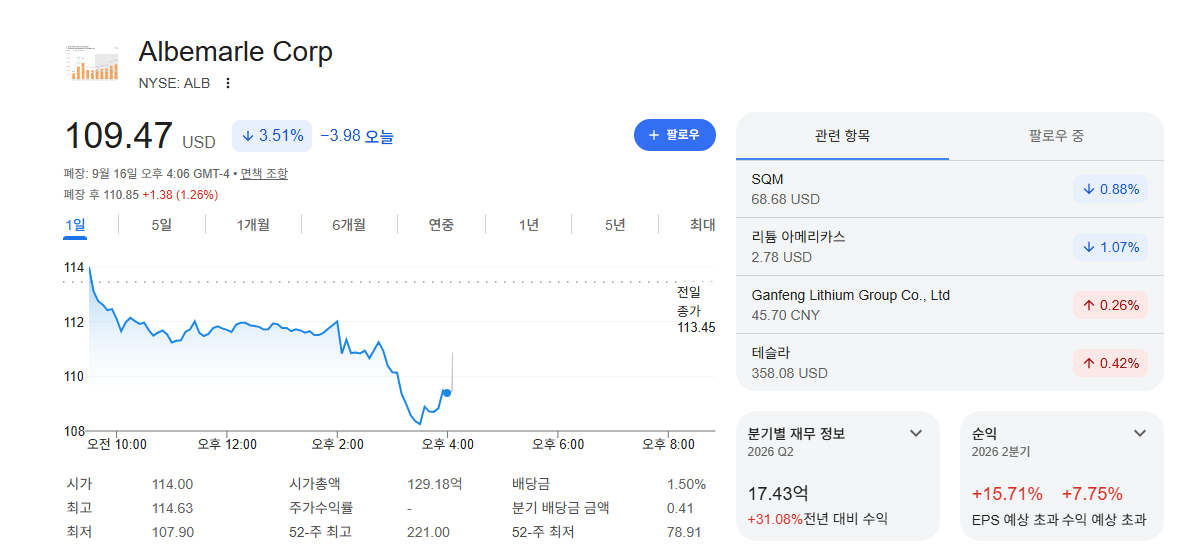
Task: Click SQM's 0.88% down-arrow badge
Action: tap(1110, 189)
